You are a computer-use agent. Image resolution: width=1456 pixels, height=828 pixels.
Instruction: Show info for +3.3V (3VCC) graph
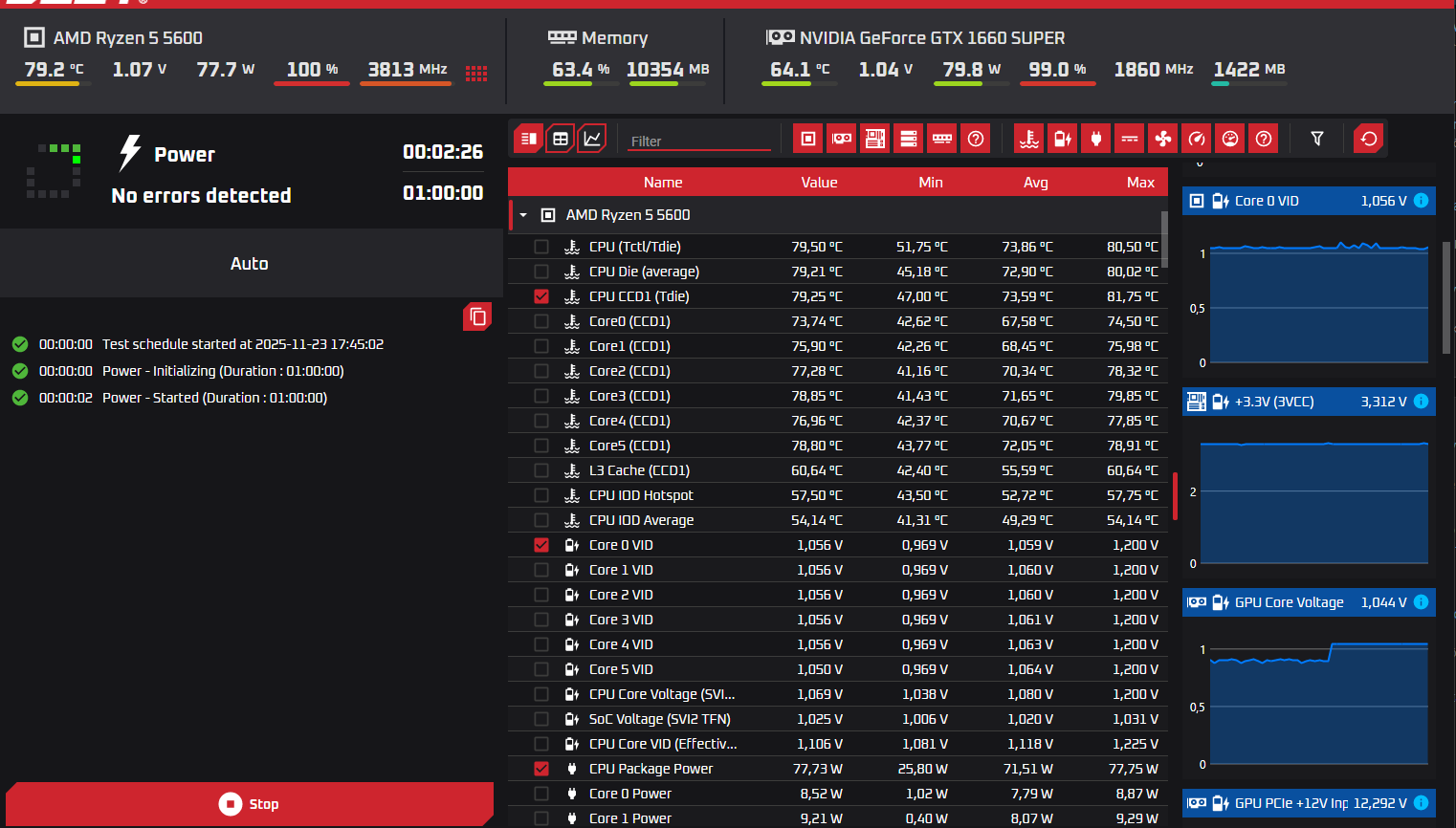point(1421,401)
